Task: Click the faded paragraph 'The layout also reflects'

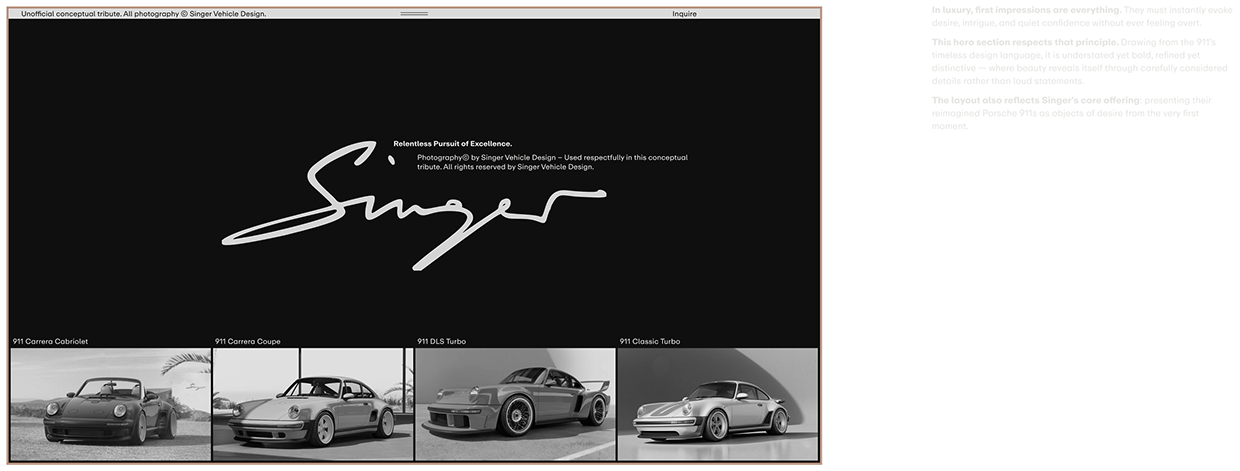Action: point(1072,114)
